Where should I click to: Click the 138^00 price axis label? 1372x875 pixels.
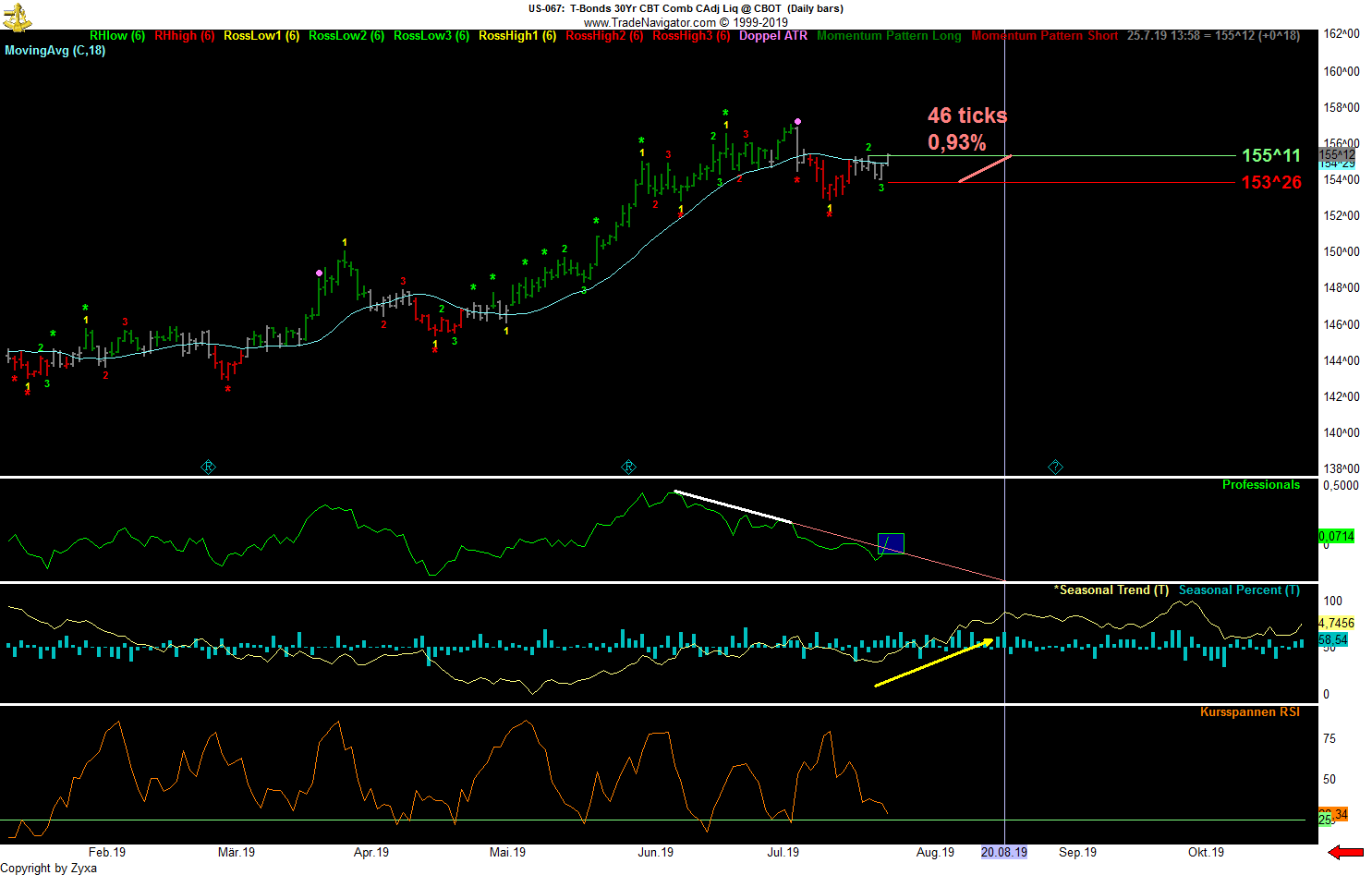1342,468
